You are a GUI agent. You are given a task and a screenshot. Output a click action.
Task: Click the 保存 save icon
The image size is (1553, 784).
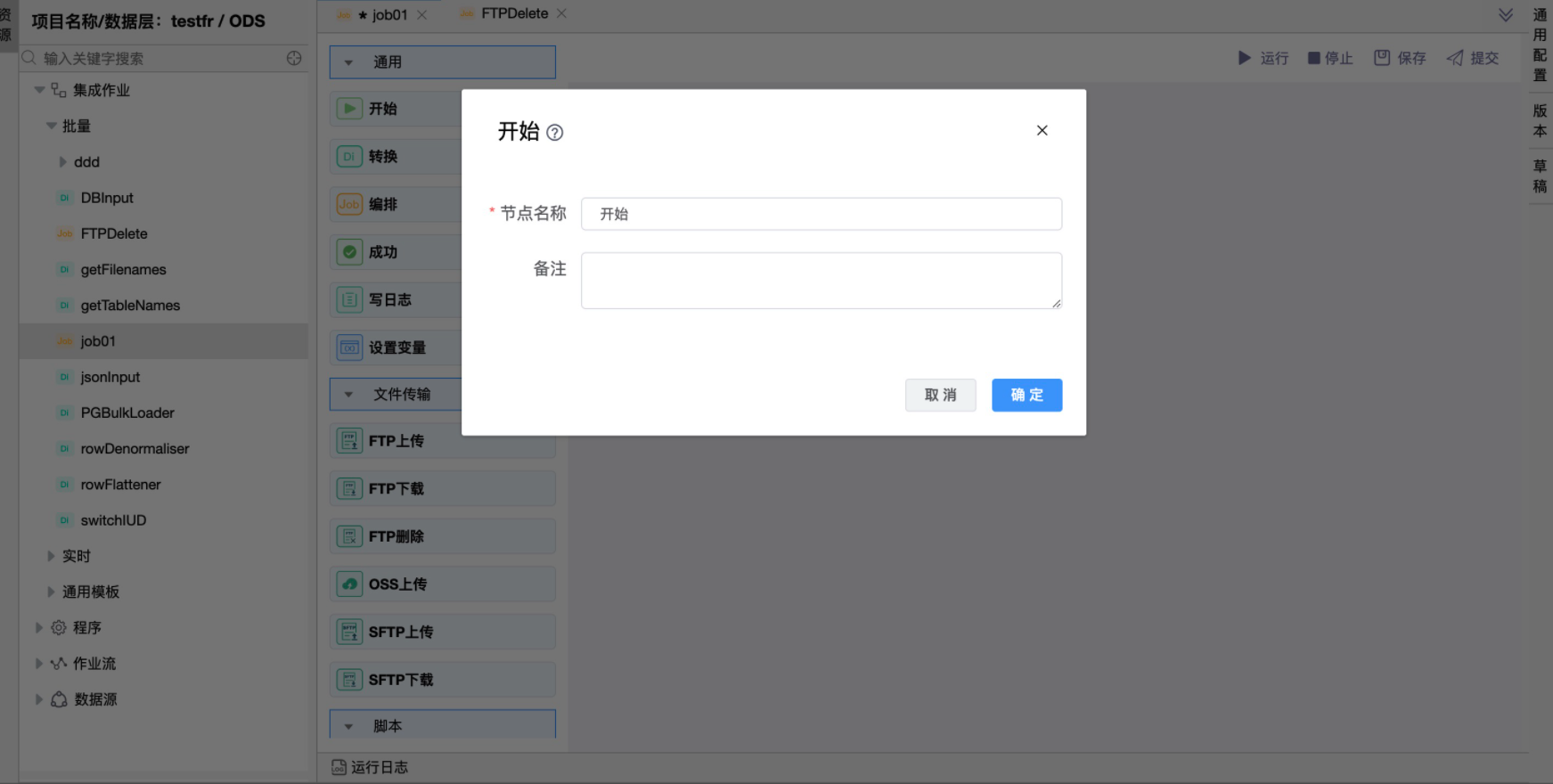(x=1382, y=58)
